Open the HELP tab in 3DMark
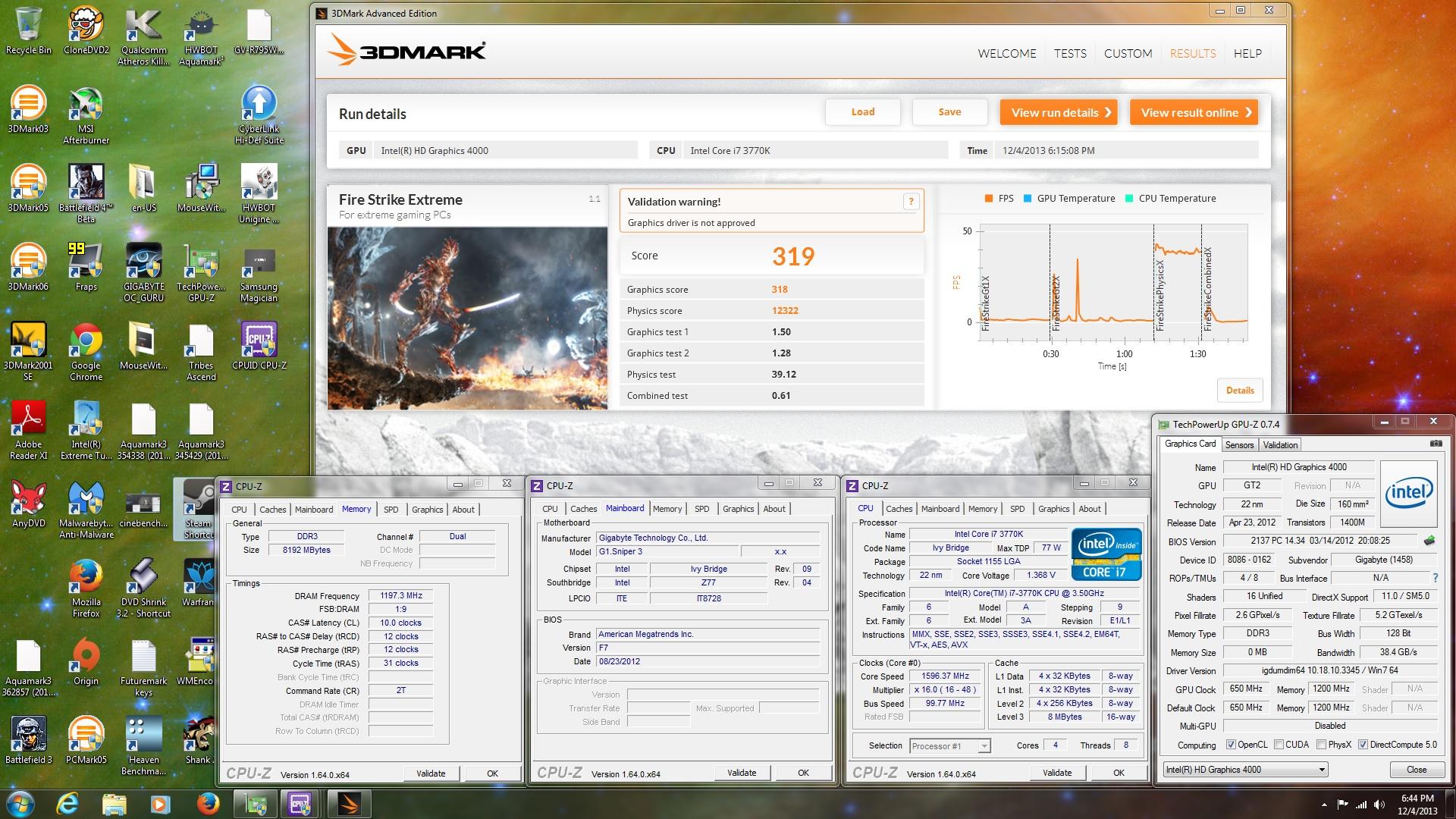Screen dimensions: 1456x819 coord(1247,54)
